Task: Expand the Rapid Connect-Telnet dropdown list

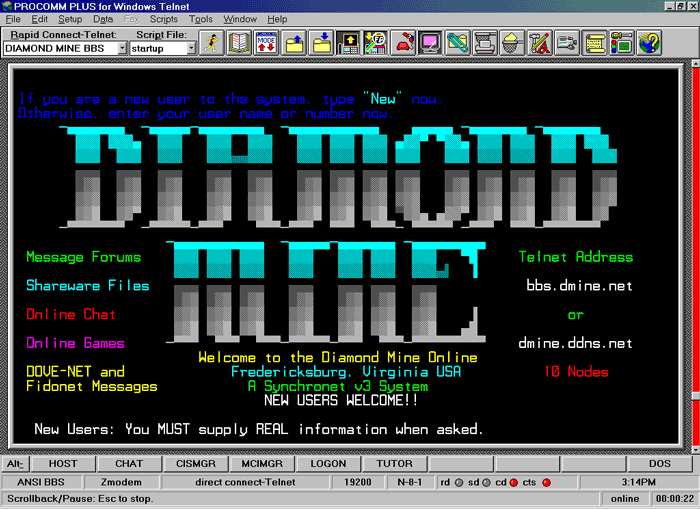Action: (x=121, y=48)
